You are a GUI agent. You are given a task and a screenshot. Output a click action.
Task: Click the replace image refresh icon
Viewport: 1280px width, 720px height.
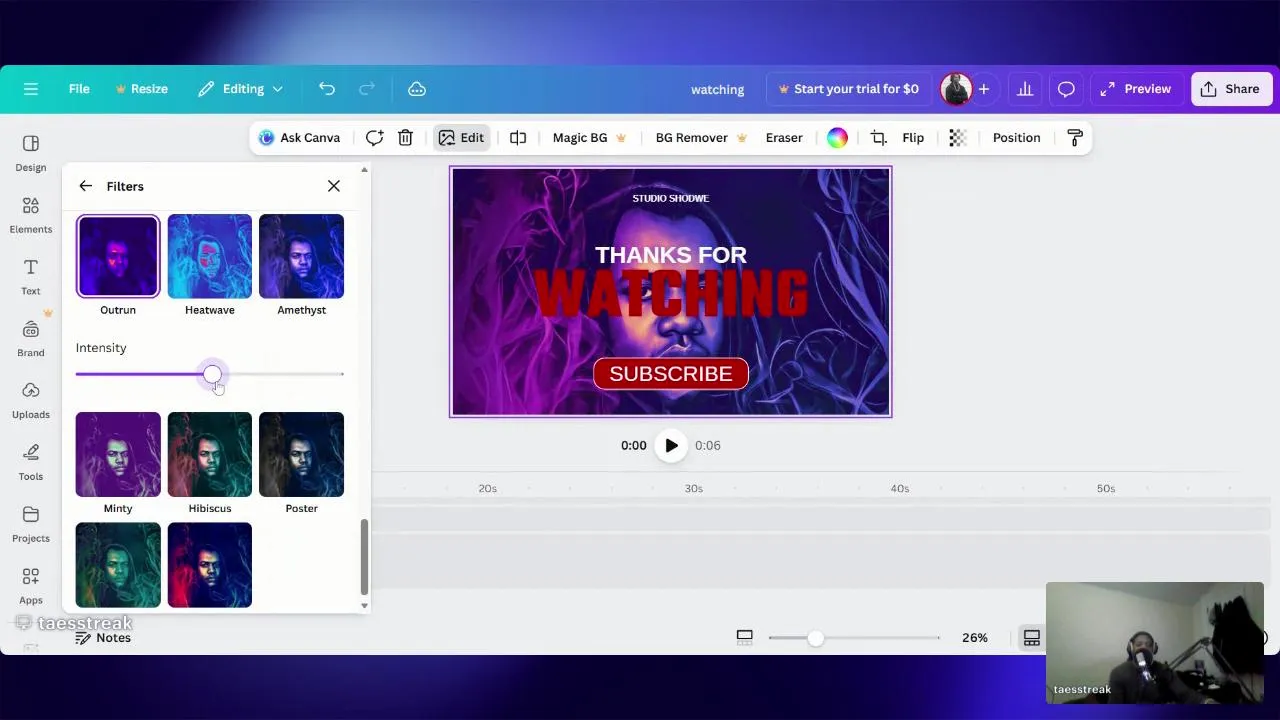pyautogui.click(x=374, y=138)
